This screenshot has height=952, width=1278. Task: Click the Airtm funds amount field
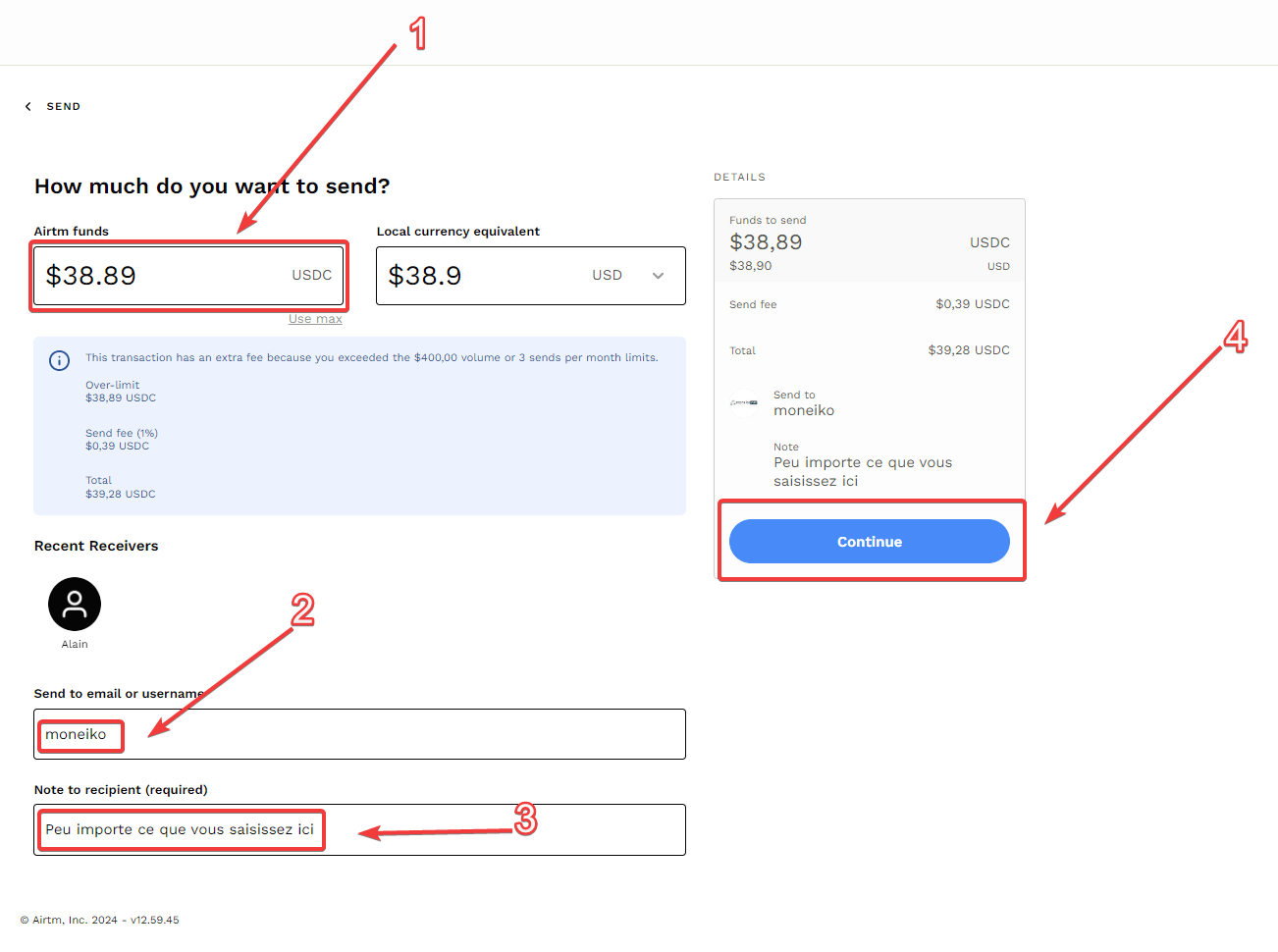[x=188, y=276]
